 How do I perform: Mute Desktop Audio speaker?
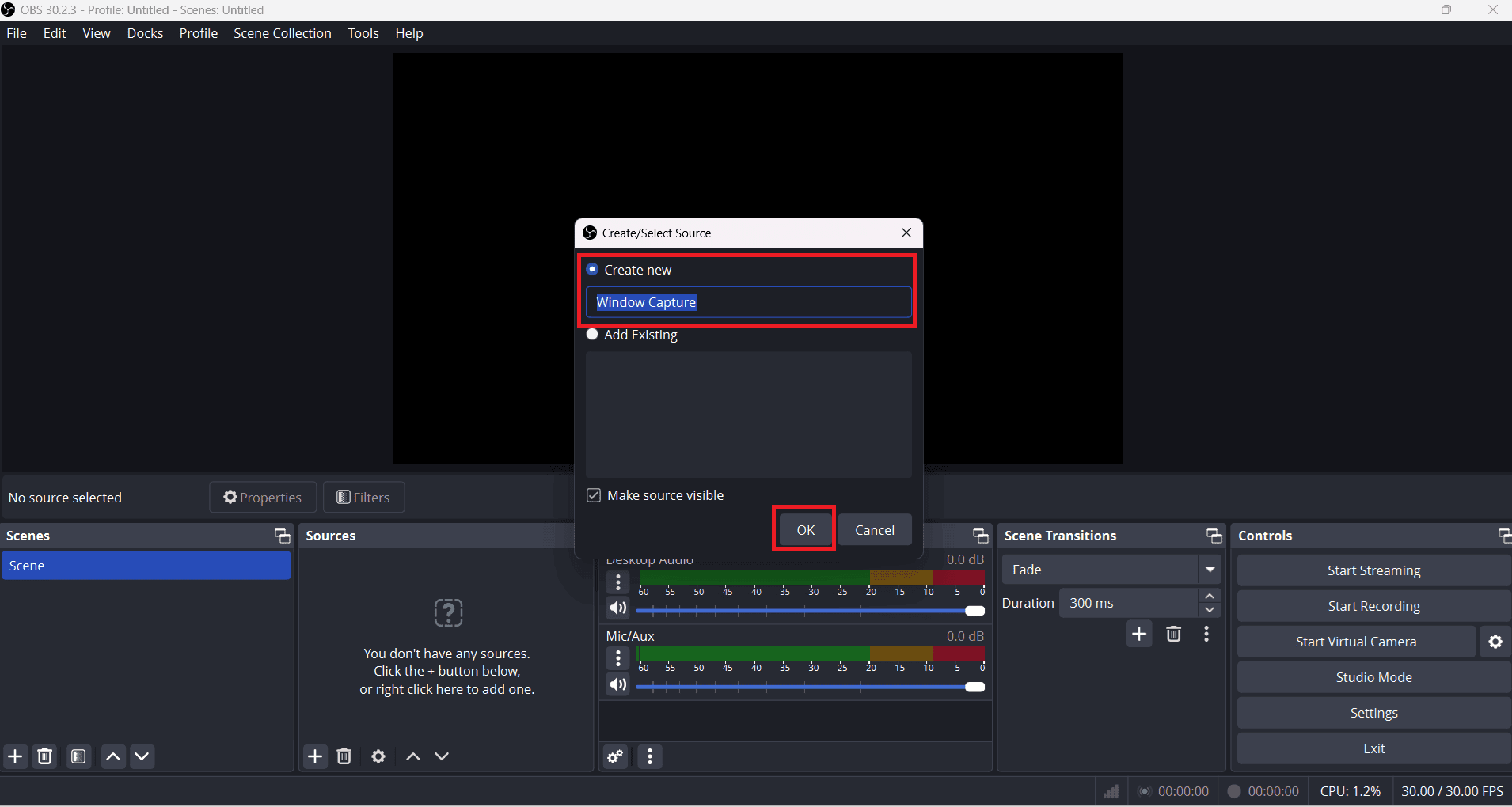click(x=618, y=608)
